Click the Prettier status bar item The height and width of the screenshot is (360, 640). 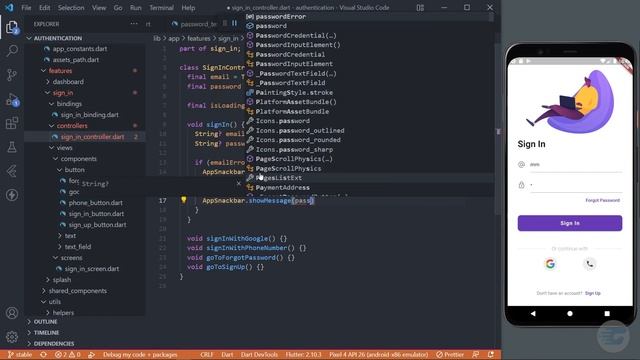[x=450, y=355]
